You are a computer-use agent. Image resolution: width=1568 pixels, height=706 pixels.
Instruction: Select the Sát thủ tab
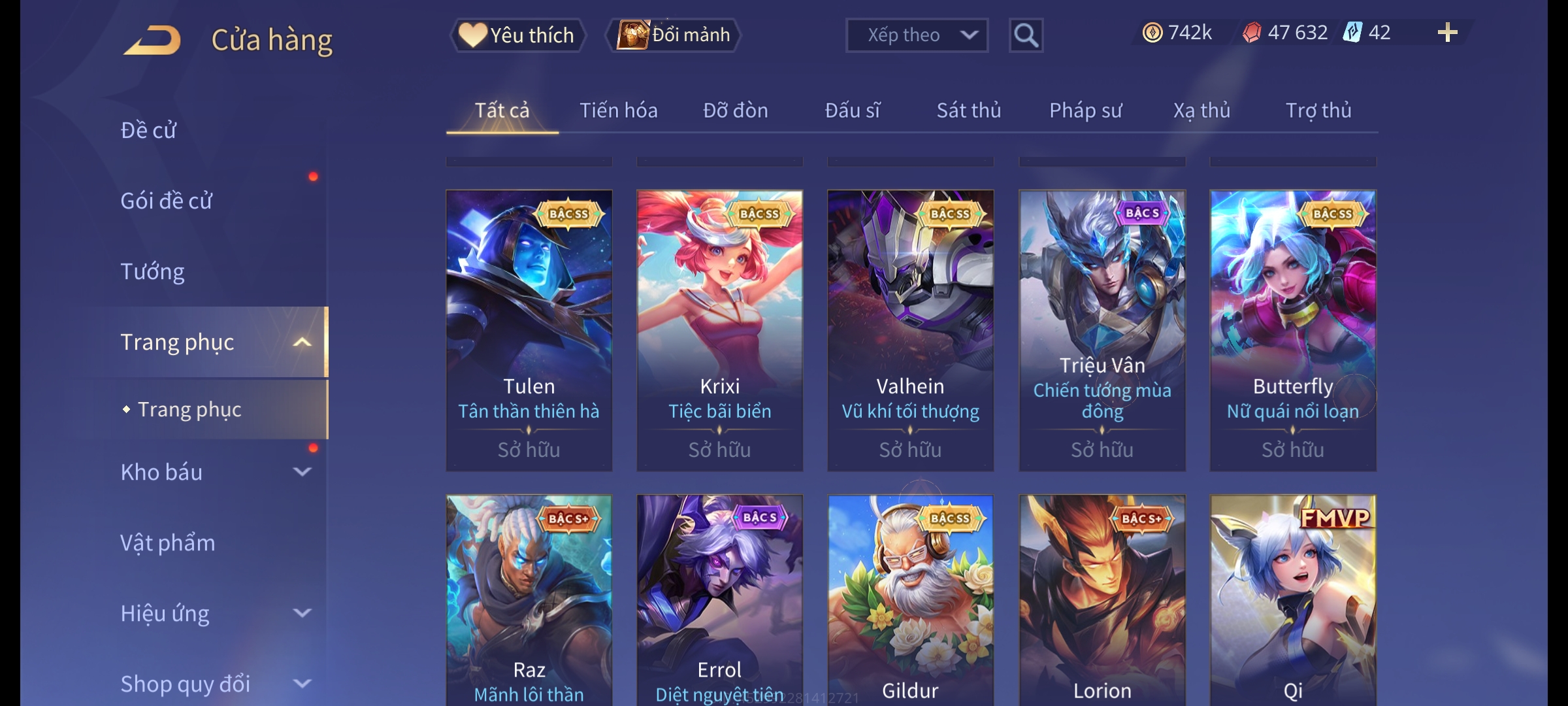pyautogui.click(x=968, y=110)
